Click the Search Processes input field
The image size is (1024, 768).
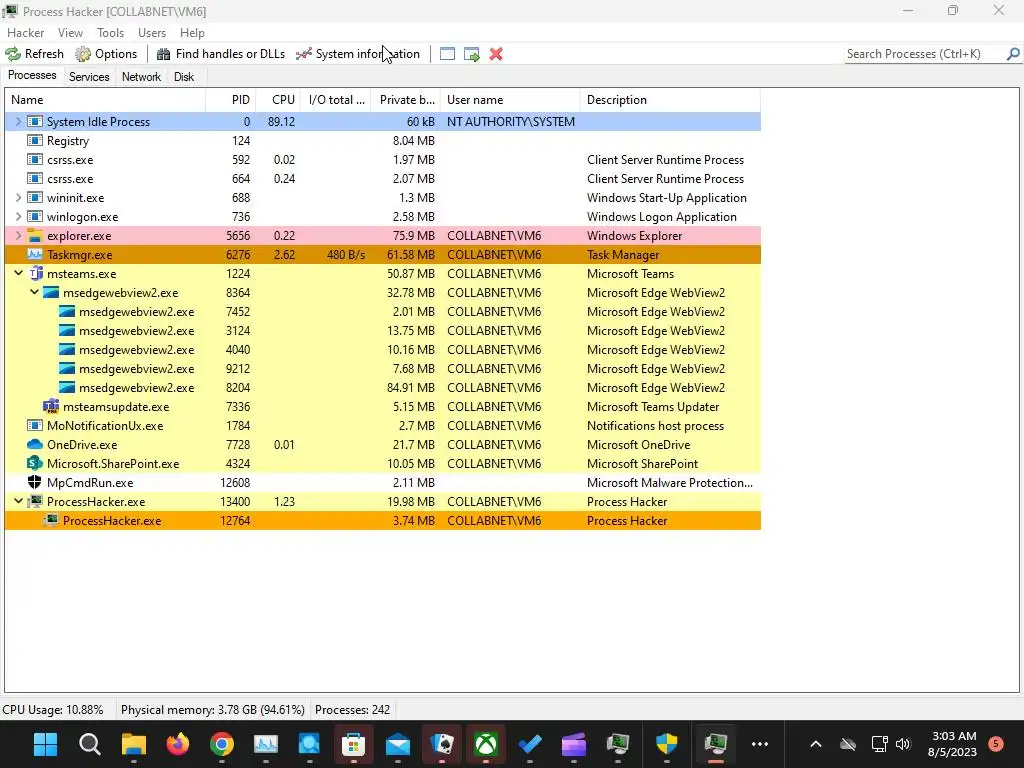924,54
